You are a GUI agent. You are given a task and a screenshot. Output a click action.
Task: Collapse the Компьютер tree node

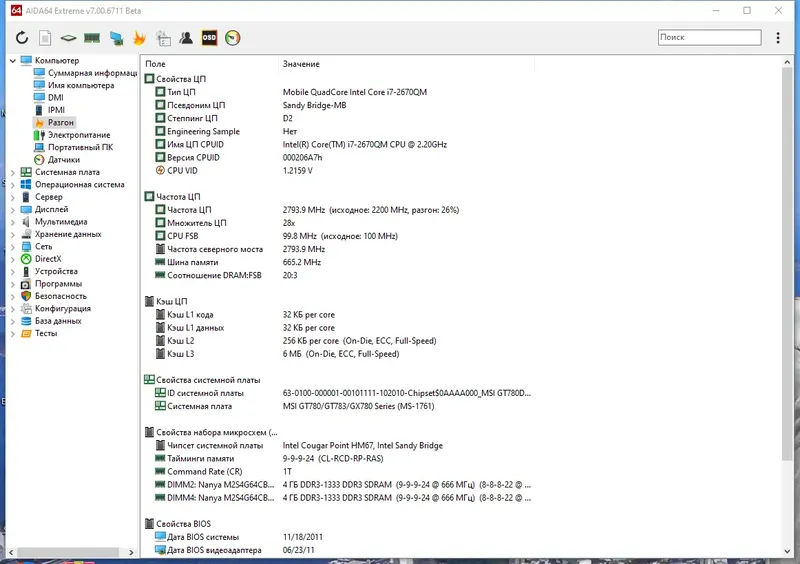[x=13, y=61]
